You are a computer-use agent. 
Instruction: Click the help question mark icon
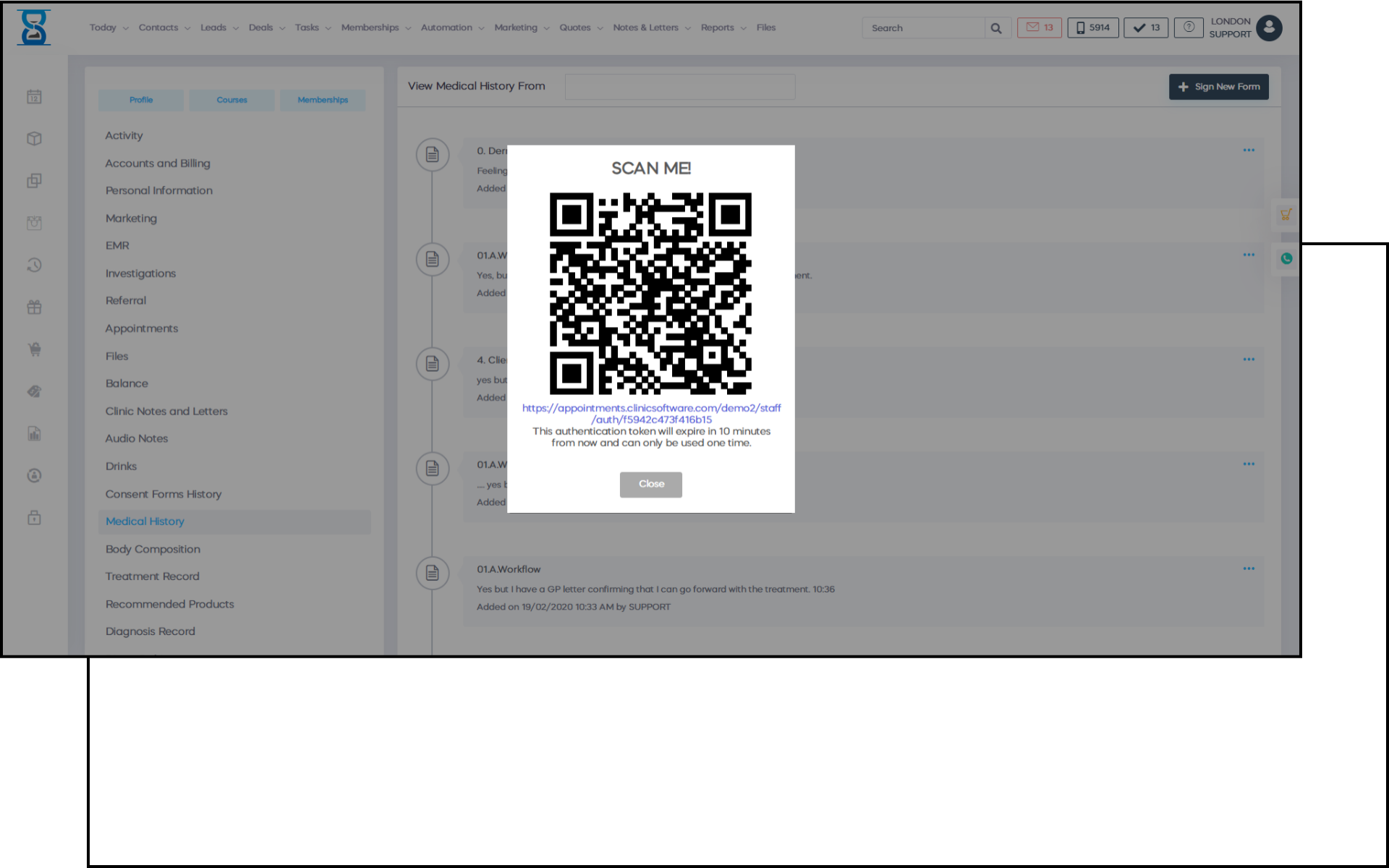(1189, 27)
